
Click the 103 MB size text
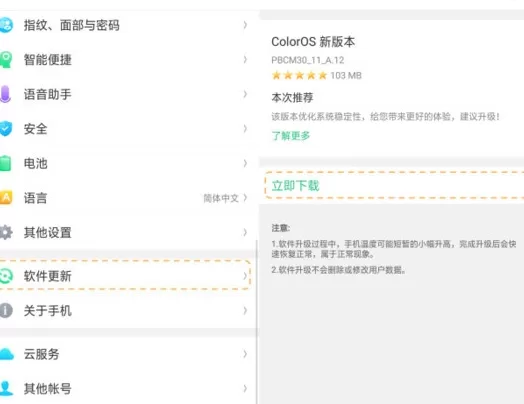click(x=346, y=76)
